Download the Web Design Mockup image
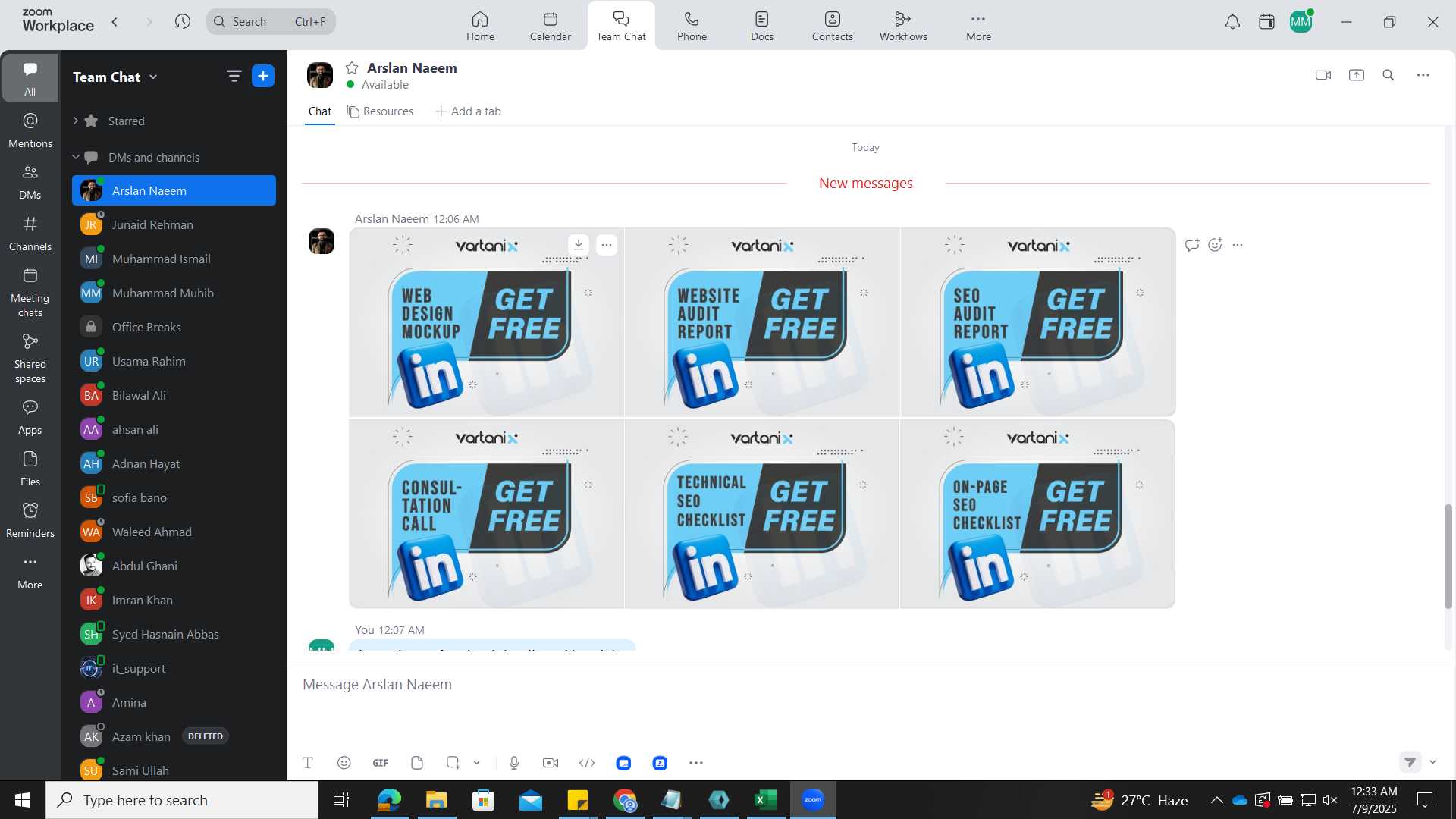 click(579, 245)
